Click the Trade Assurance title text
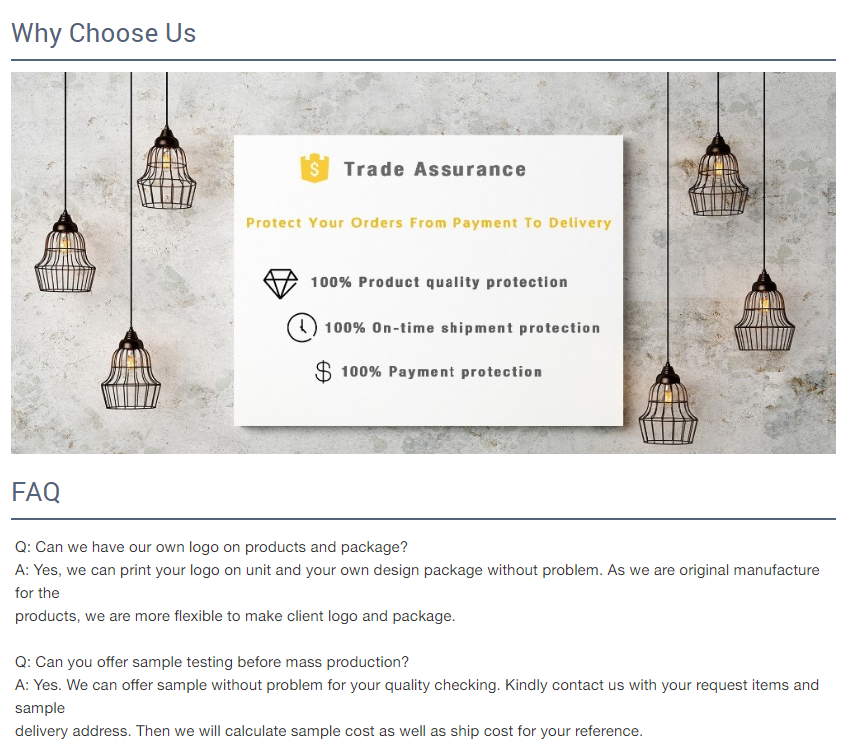 tap(435, 169)
